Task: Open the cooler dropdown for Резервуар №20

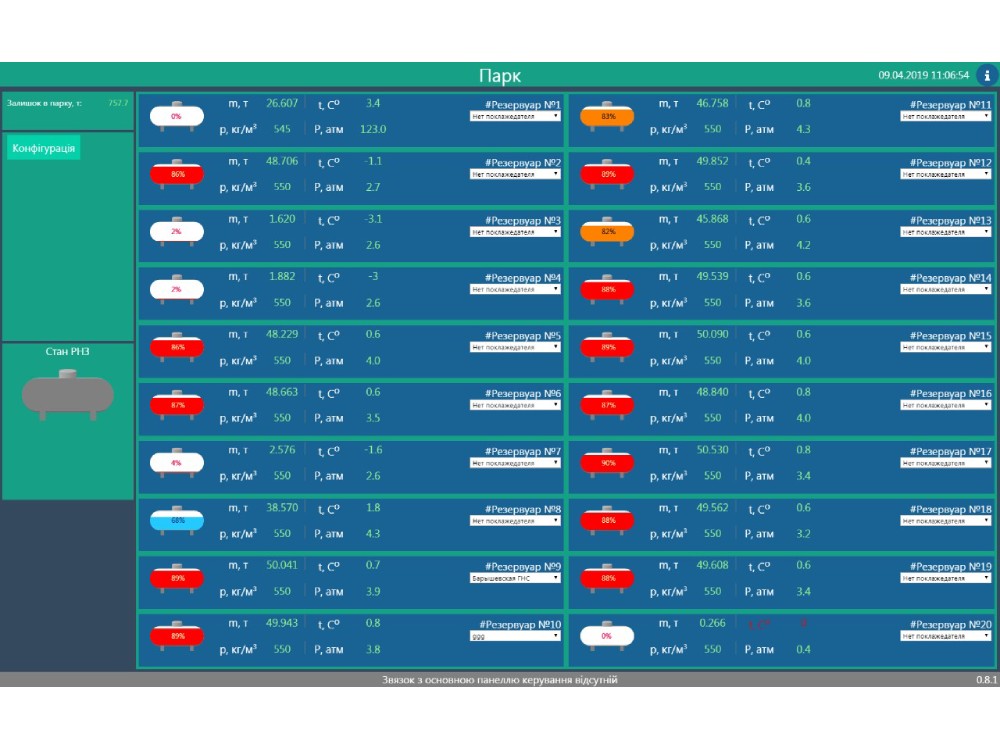Action: (945, 636)
